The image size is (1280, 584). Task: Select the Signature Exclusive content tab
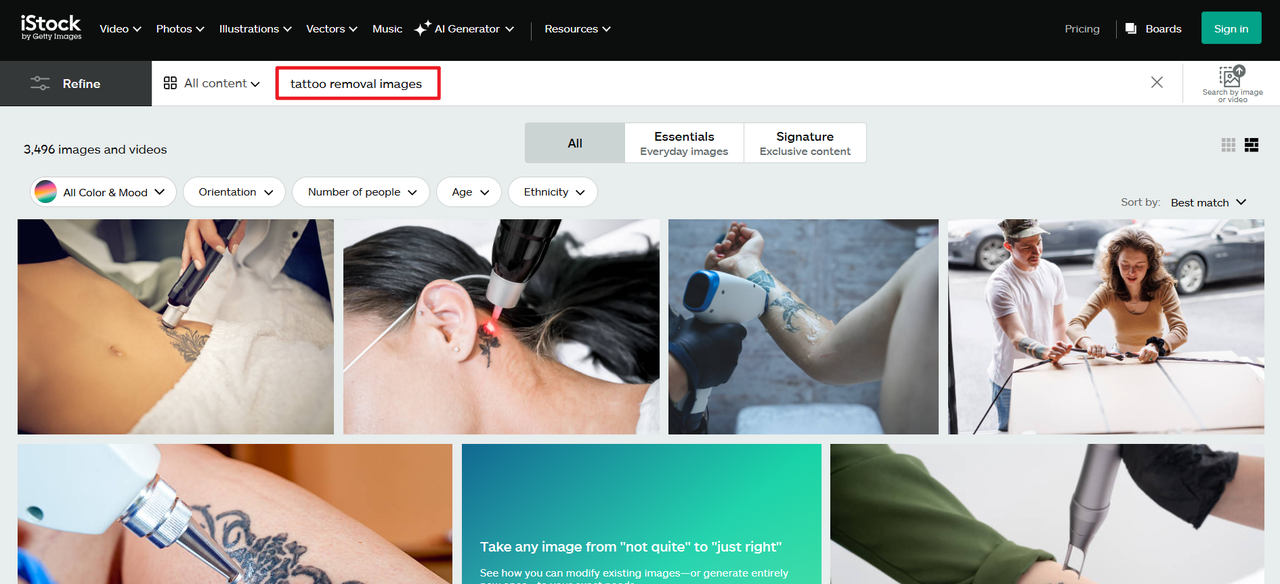click(805, 143)
